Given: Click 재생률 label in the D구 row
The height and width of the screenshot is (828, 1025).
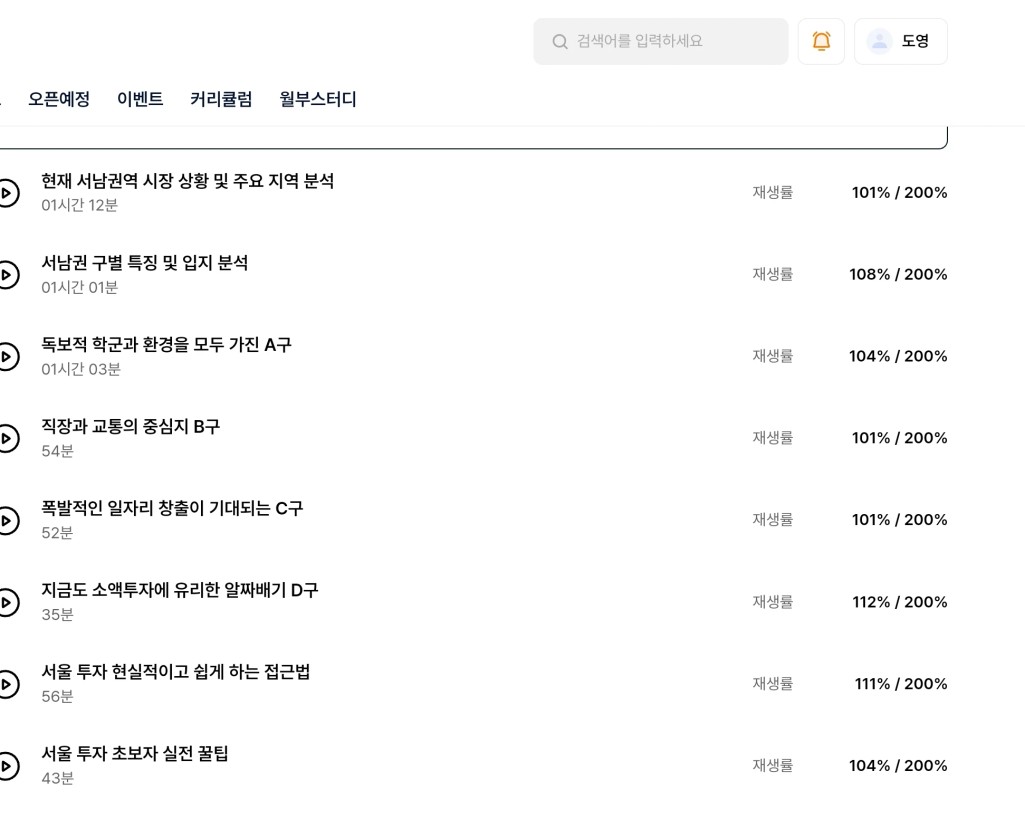Looking at the screenshot, I should [773, 602].
